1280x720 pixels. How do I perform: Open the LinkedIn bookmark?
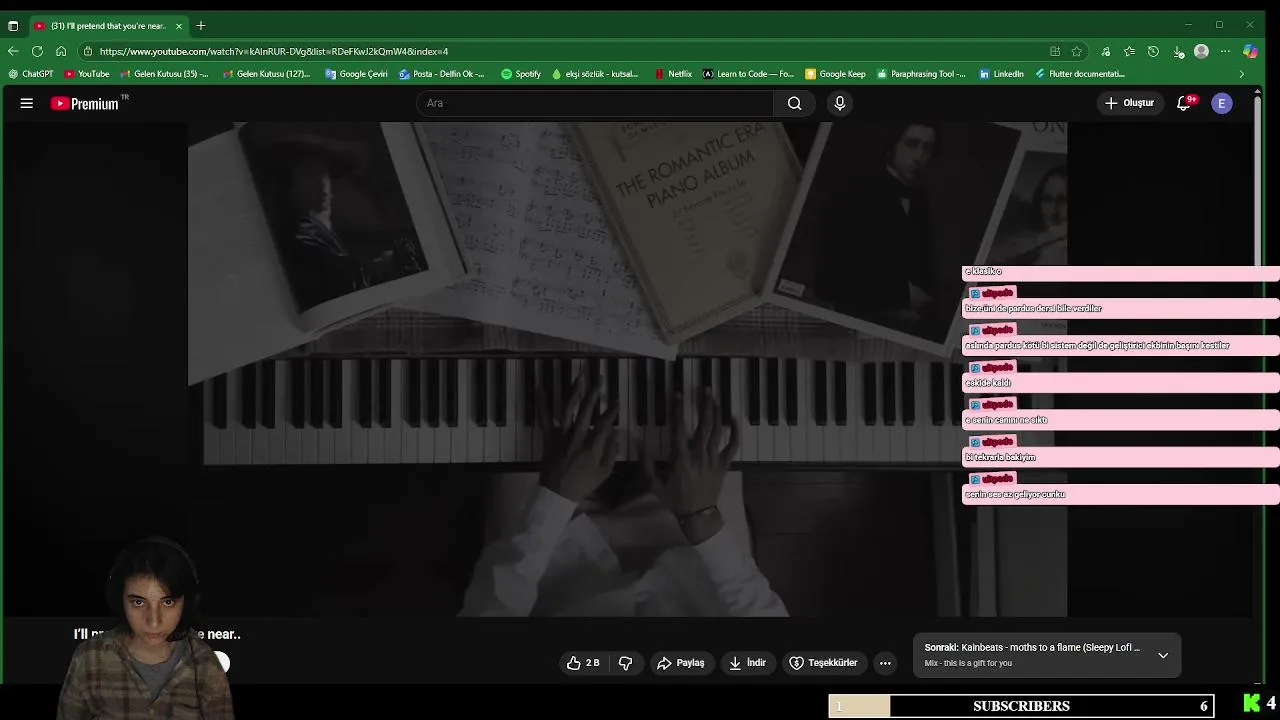(x=1001, y=74)
